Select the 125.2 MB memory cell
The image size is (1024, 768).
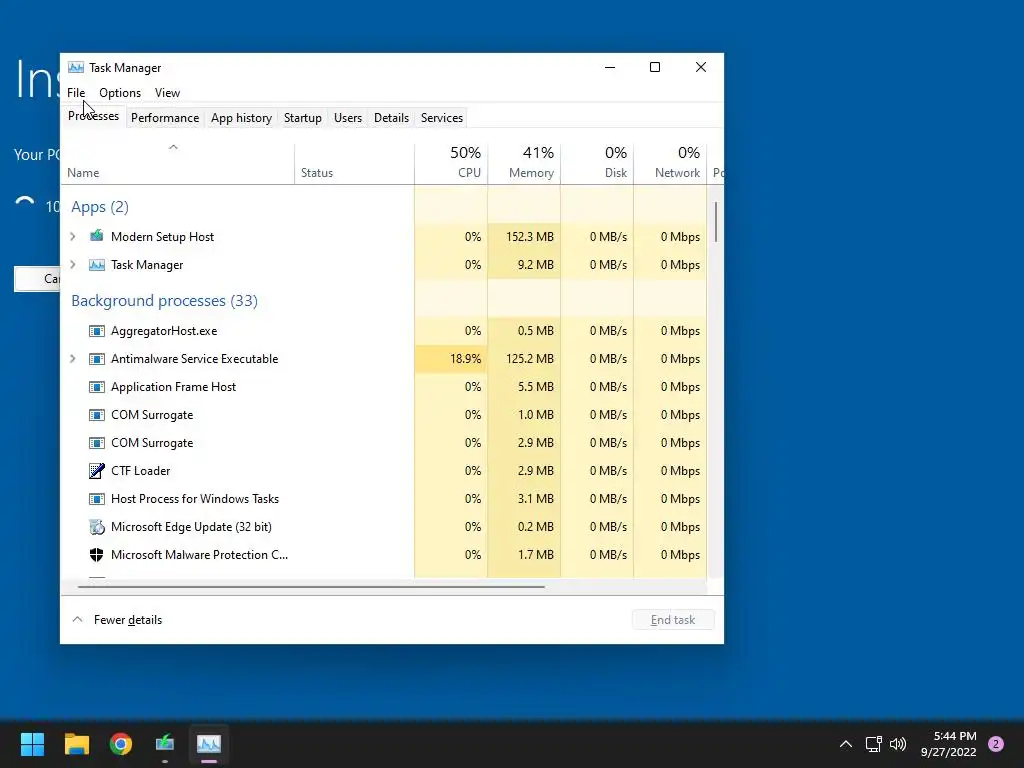524,359
